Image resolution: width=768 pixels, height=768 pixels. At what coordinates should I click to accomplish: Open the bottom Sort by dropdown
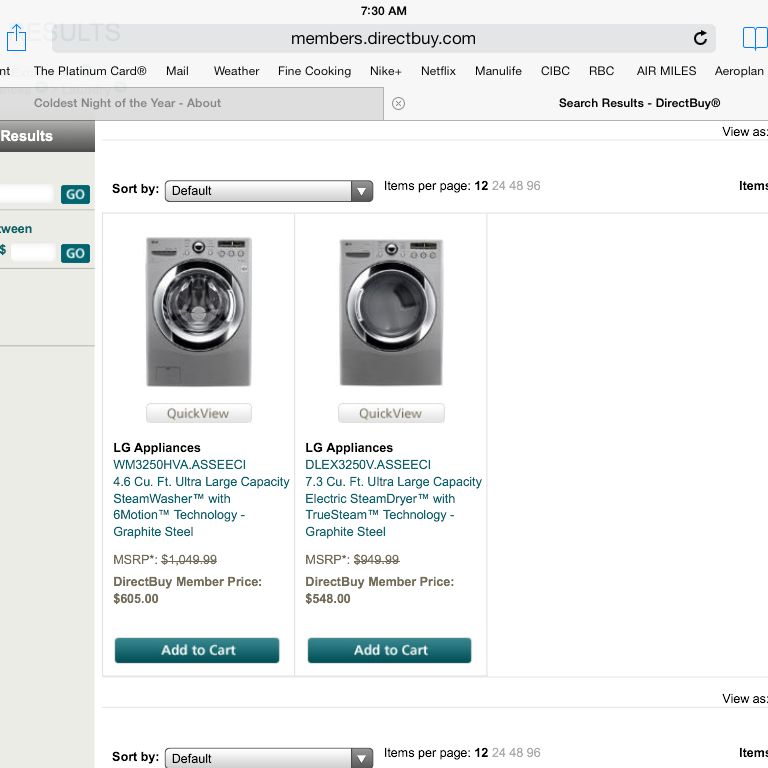pyautogui.click(x=268, y=758)
